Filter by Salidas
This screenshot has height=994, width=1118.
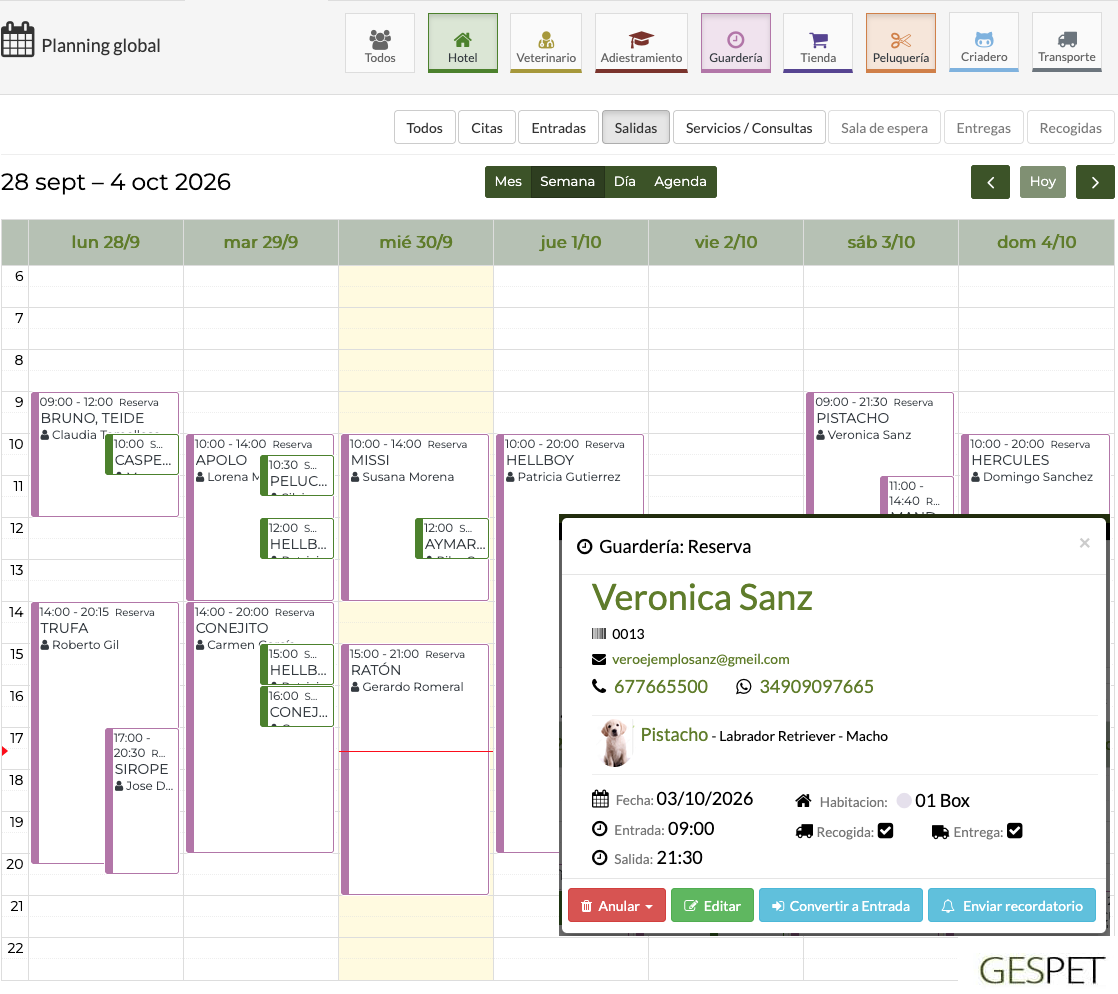coord(635,128)
